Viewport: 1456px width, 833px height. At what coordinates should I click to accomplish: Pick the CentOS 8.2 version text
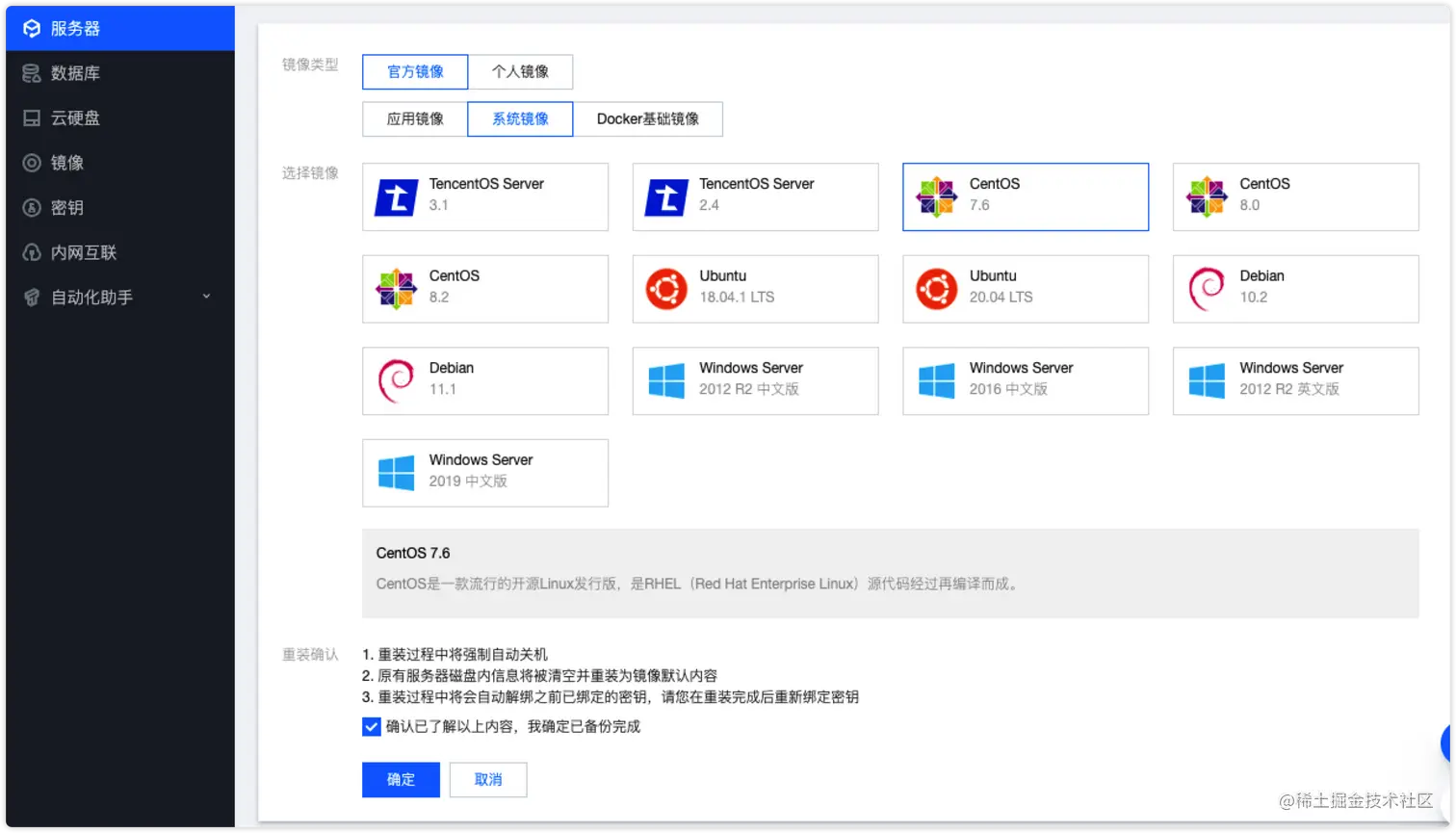(x=439, y=298)
